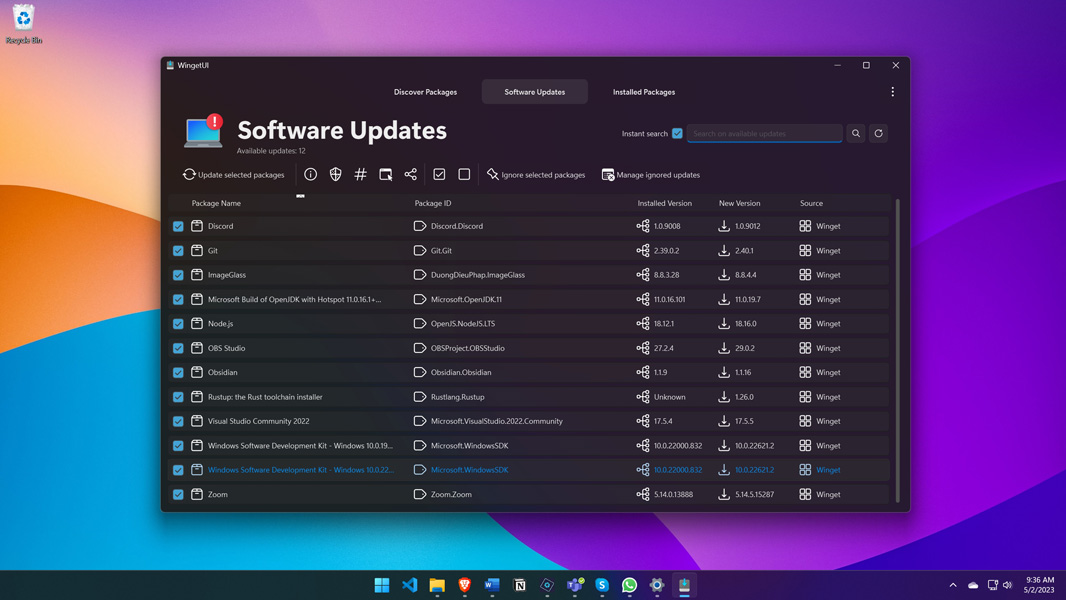Click the clear selection empty box icon
This screenshot has width=1066, height=600.
(464, 175)
